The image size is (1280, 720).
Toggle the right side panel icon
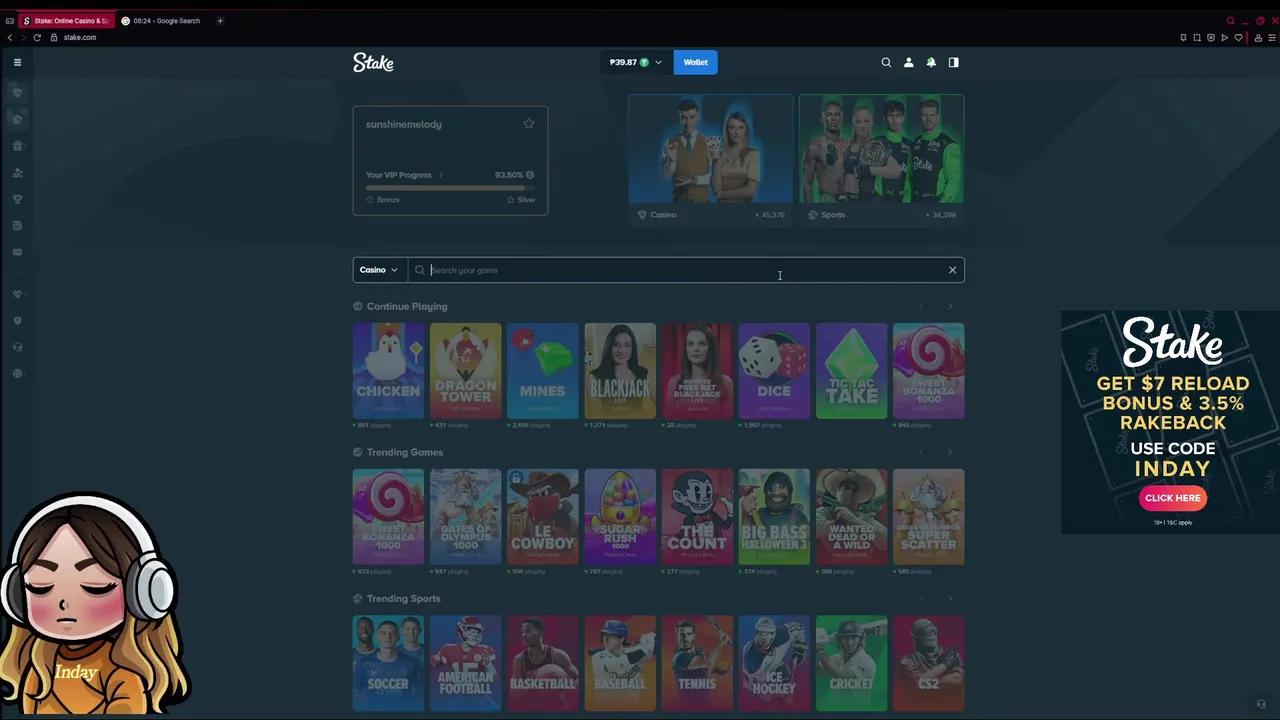point(954,62)
